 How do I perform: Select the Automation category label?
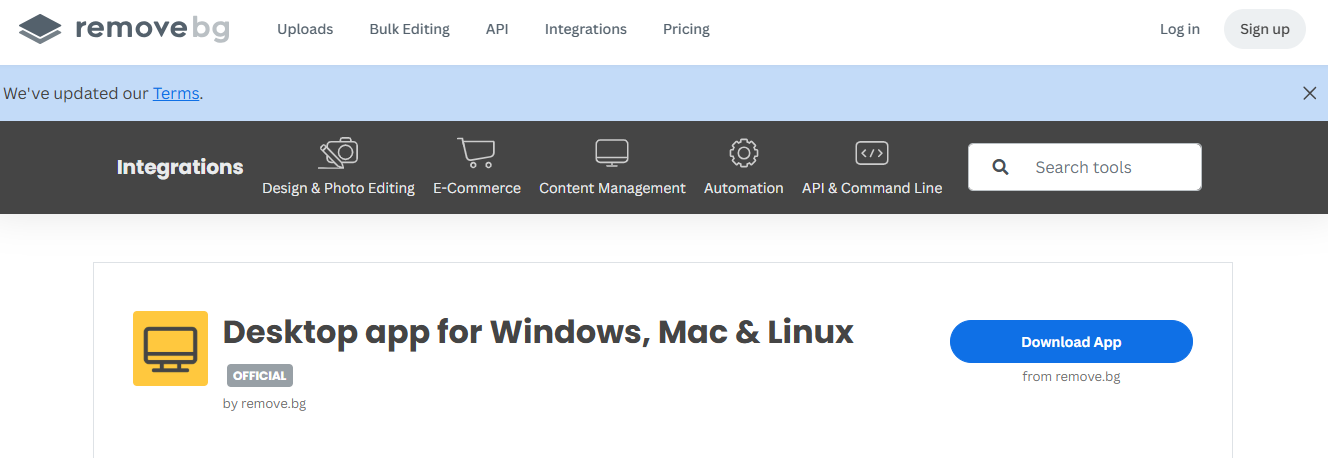point(744,188)
